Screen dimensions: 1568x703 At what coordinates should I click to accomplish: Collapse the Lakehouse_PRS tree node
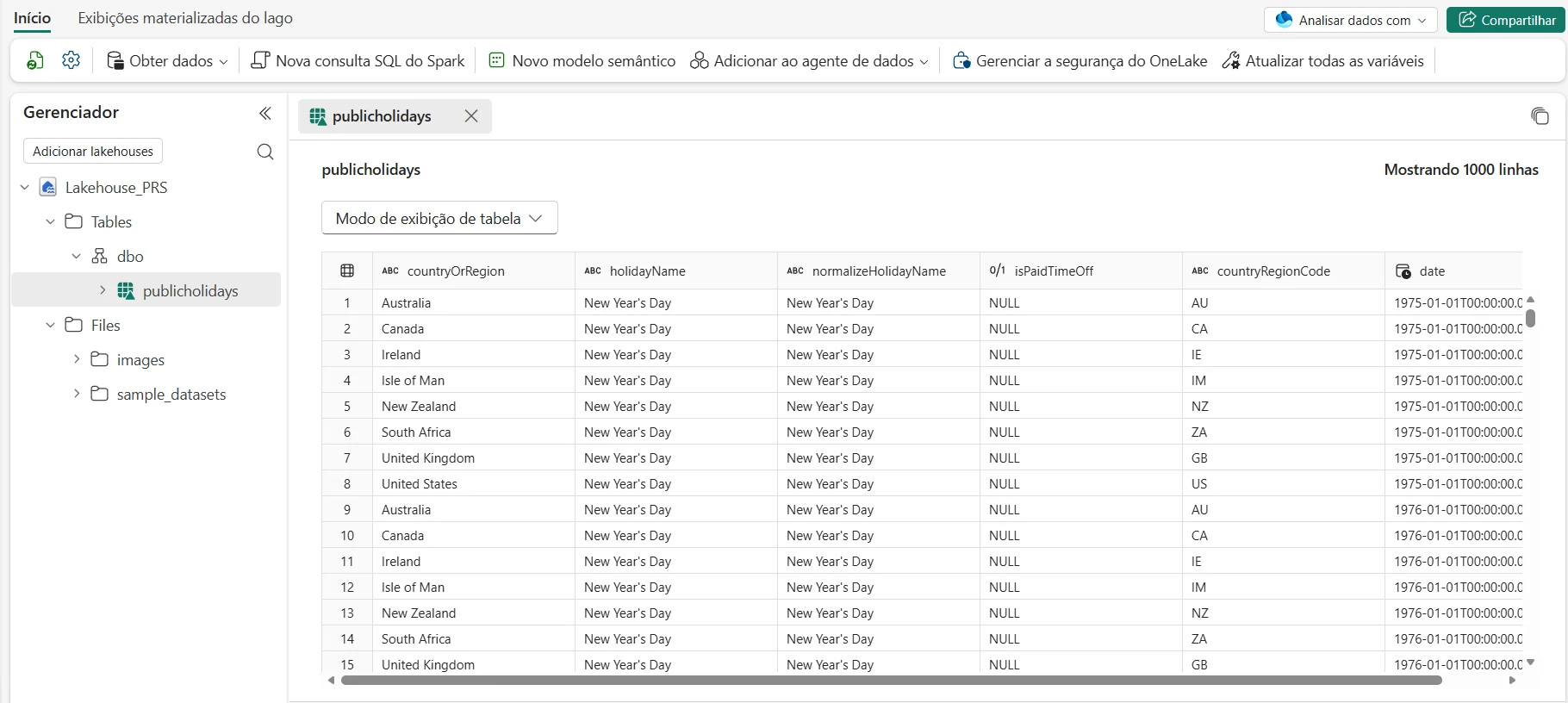(x=25, y=187)
